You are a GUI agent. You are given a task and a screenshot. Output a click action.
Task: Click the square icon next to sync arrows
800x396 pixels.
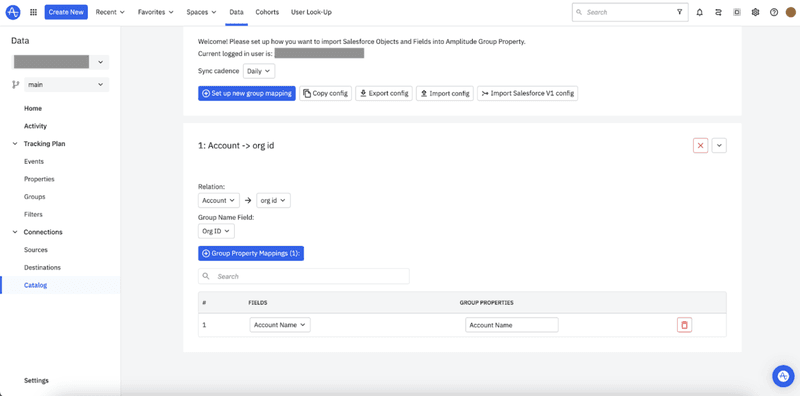[x=737, y=12]
